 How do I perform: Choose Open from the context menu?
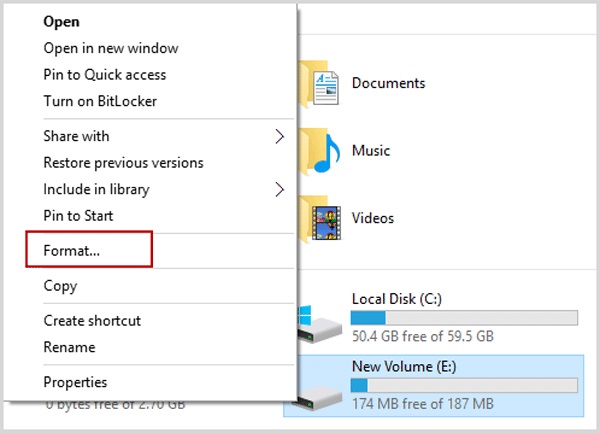pyautogui.click(x=62, y=21)
